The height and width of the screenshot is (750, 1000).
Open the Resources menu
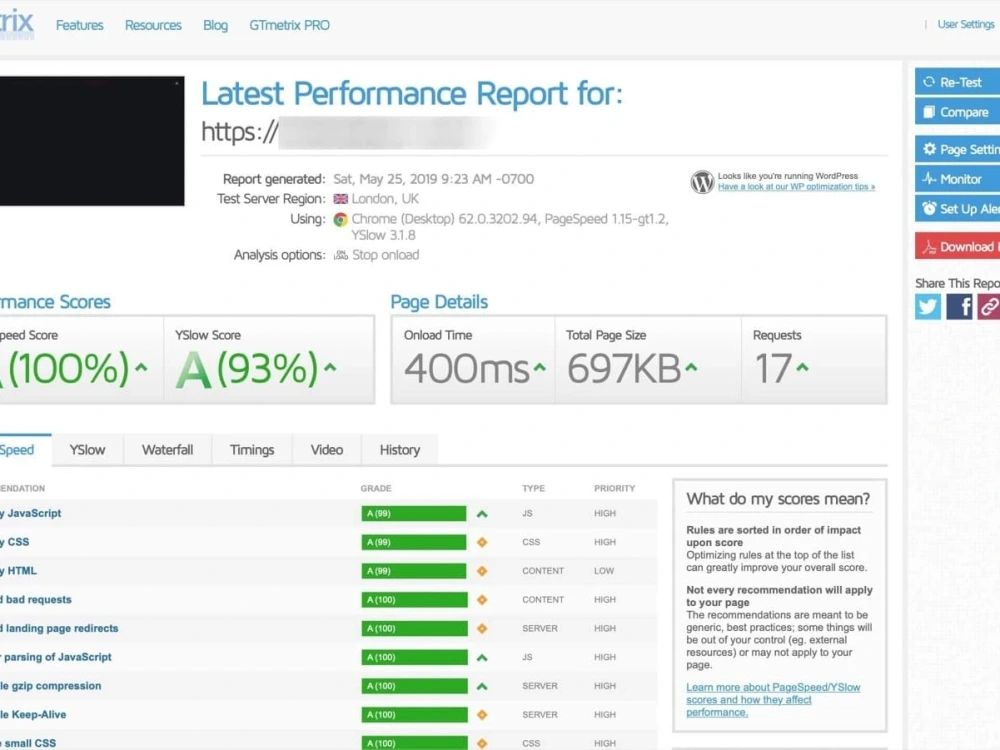click(153, 26)
